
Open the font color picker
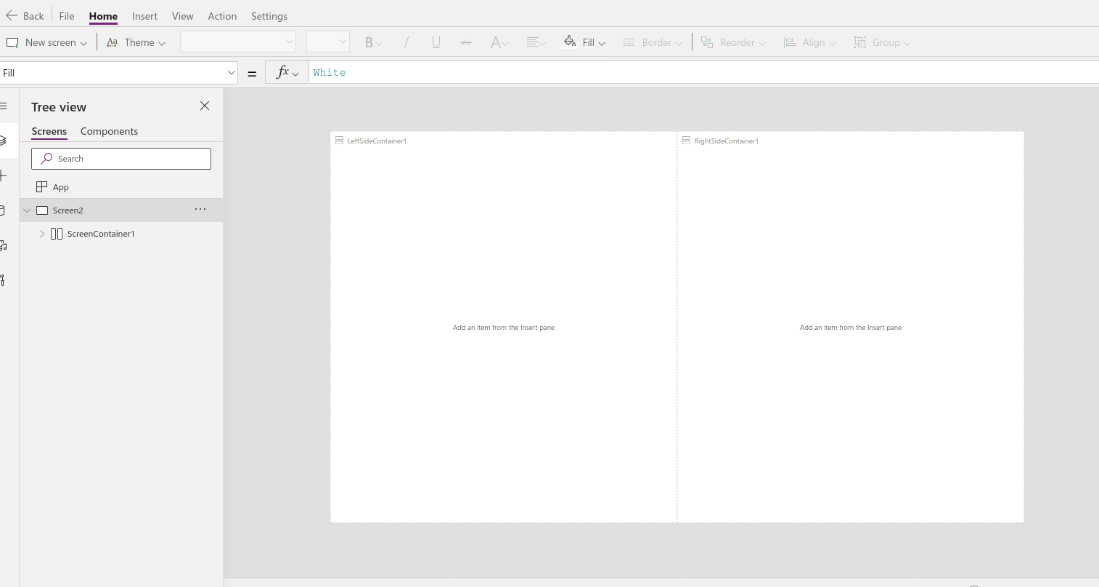[499, 43]
